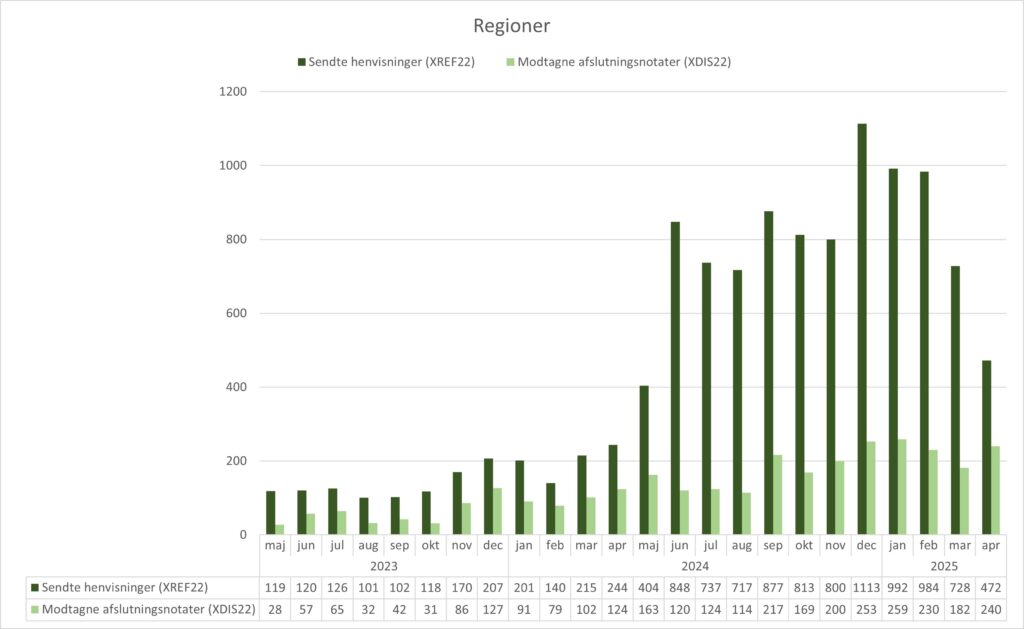Screen dimensions: 1024x629
Task: Click table cell with value '244'
Action: click(617, 588)
